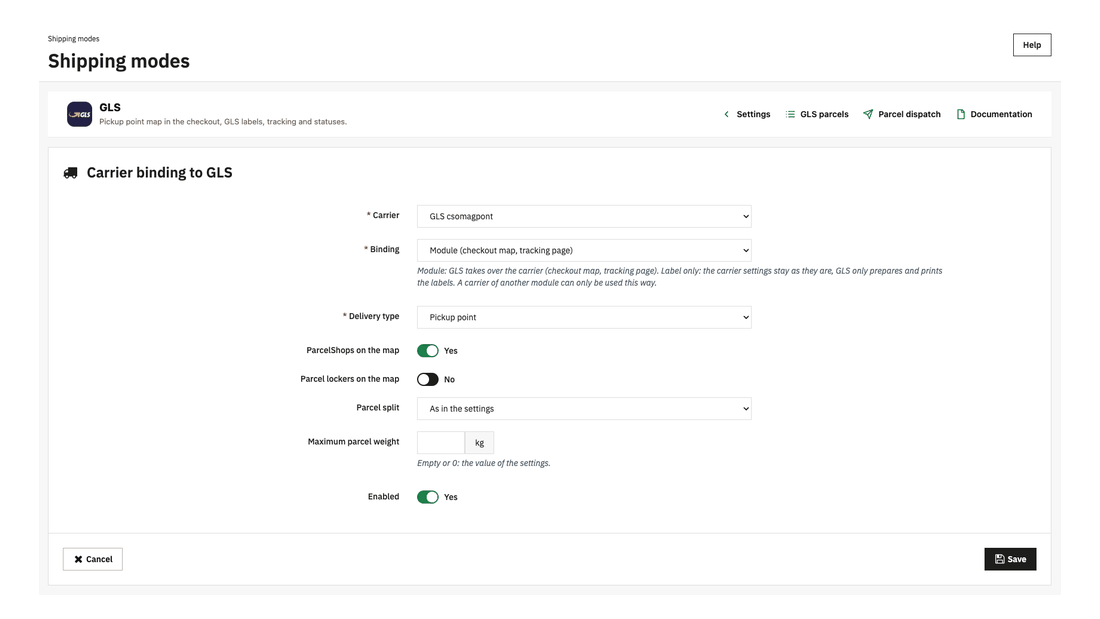Click the Carrier binding to GLS heading
Screen dimensions: 1100x619
click(x=159, y=173)
